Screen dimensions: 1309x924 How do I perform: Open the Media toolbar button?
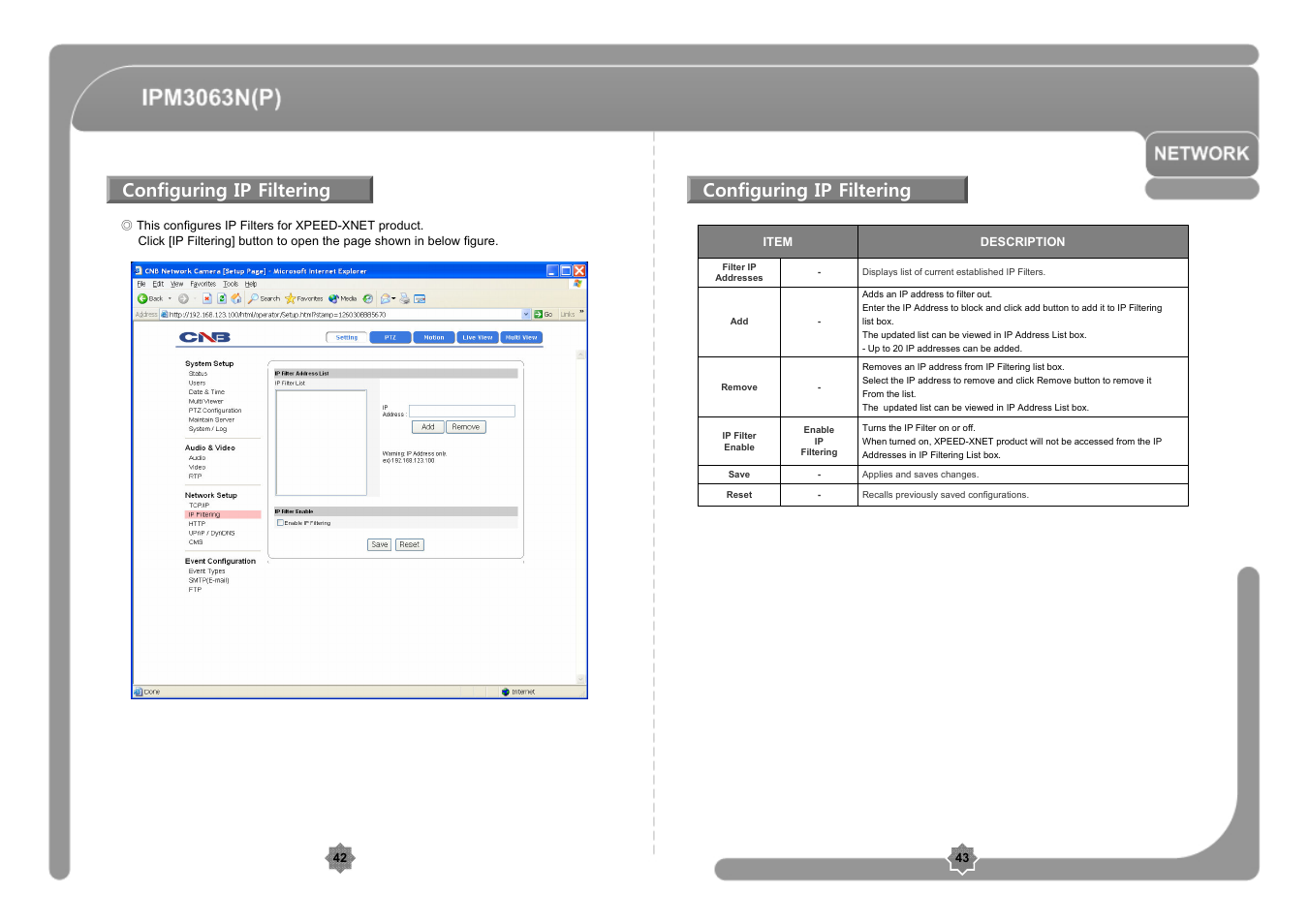click(343, 298)
